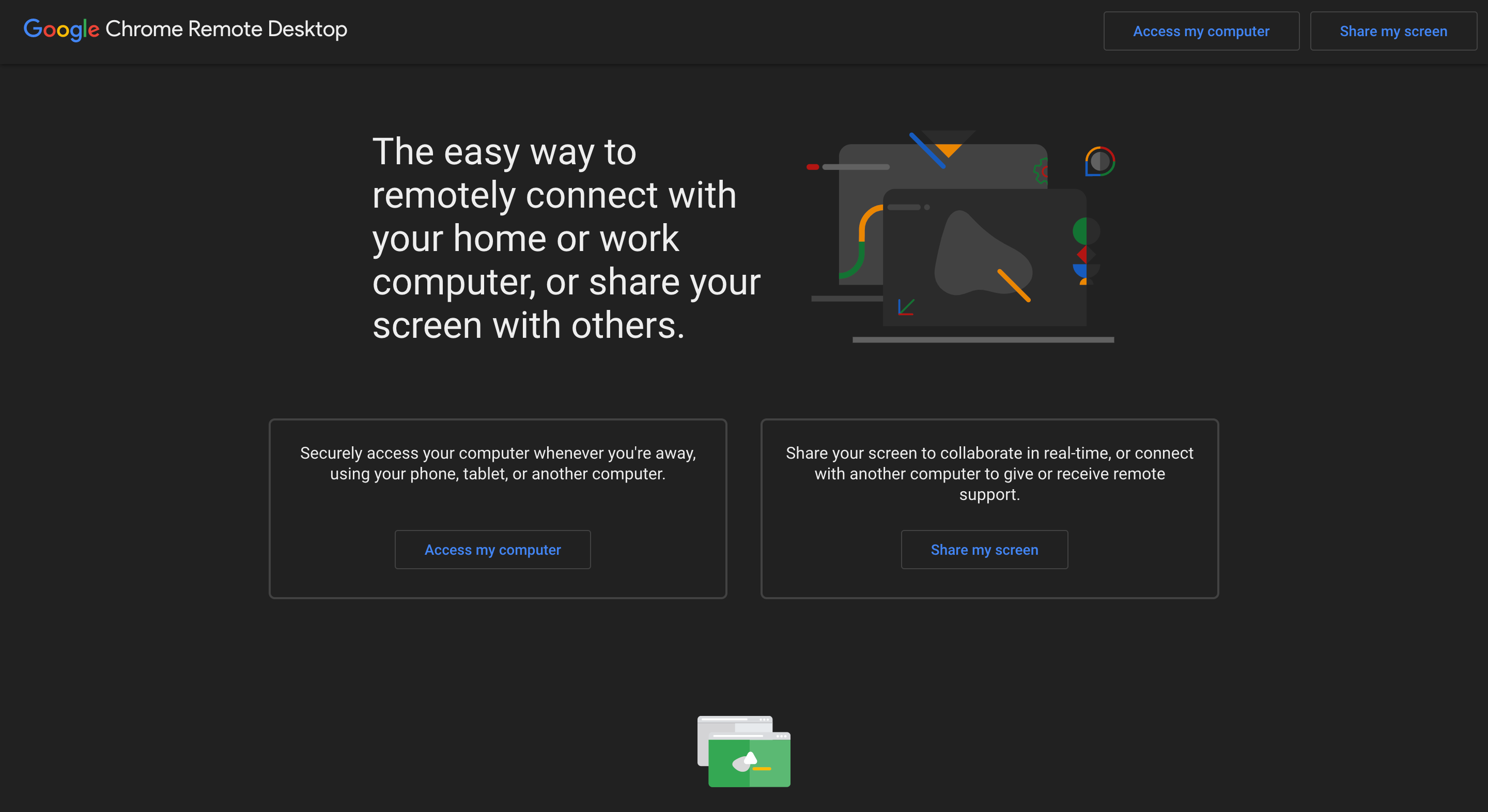Screen dimensions: 1488x812
Task: Click the main headline about remotely connecting
Action: coord(566,238)
